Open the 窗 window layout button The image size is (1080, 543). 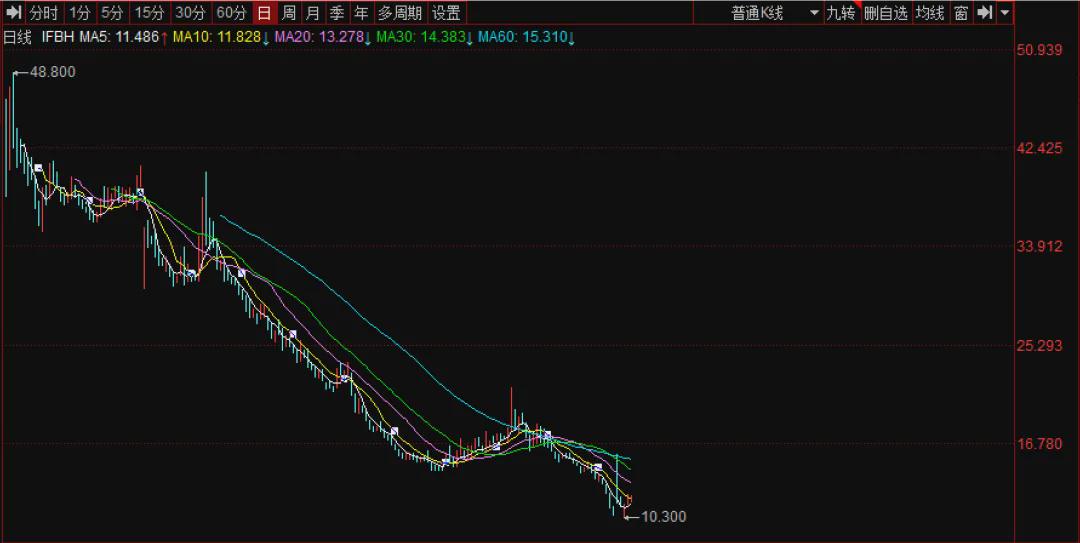tap(960, 13)
